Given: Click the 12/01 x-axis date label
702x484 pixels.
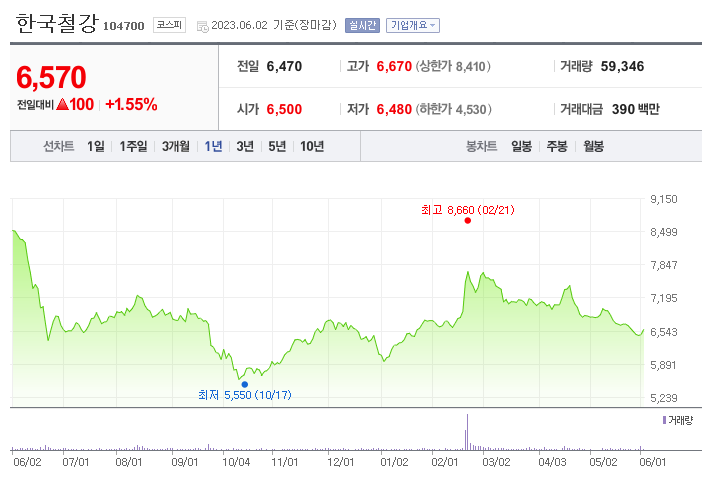Looking at the screenshot, I should point(340,462).
